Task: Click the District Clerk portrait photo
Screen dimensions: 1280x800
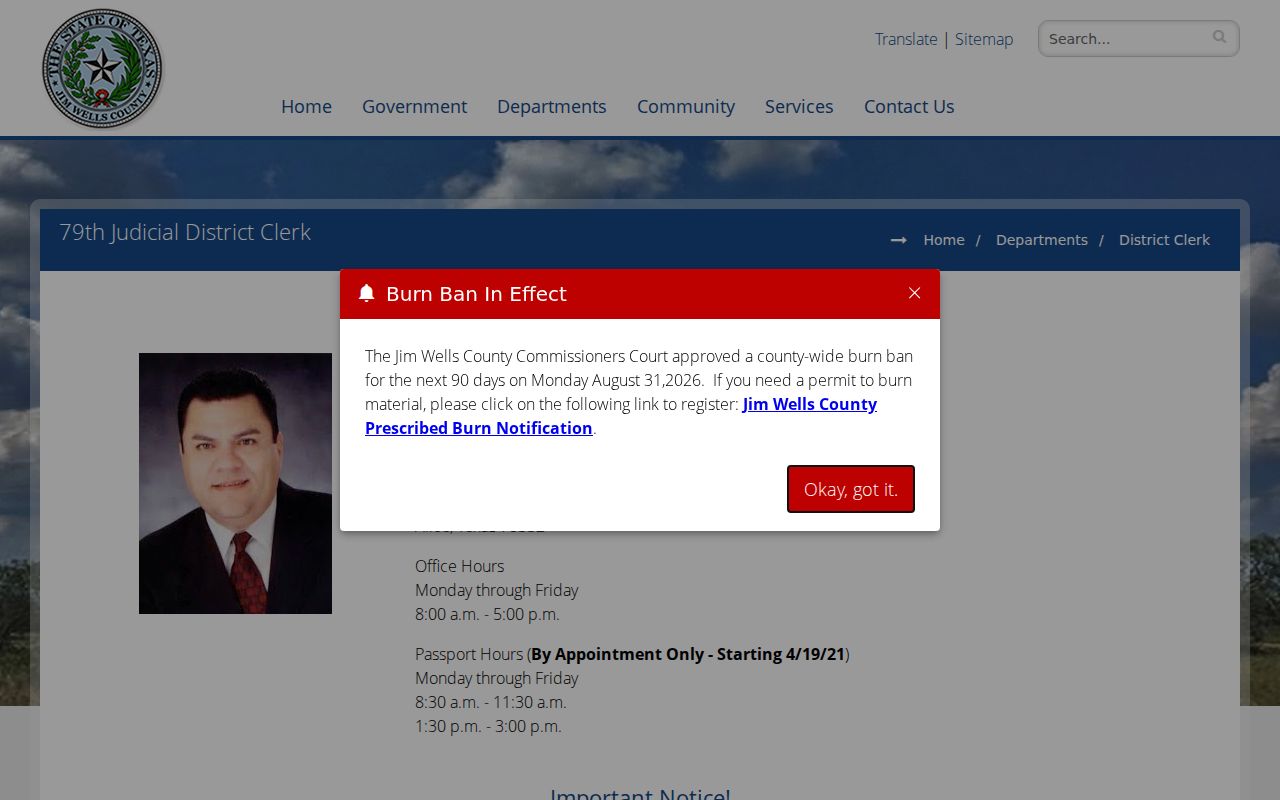Action: (x=235, y=483)
